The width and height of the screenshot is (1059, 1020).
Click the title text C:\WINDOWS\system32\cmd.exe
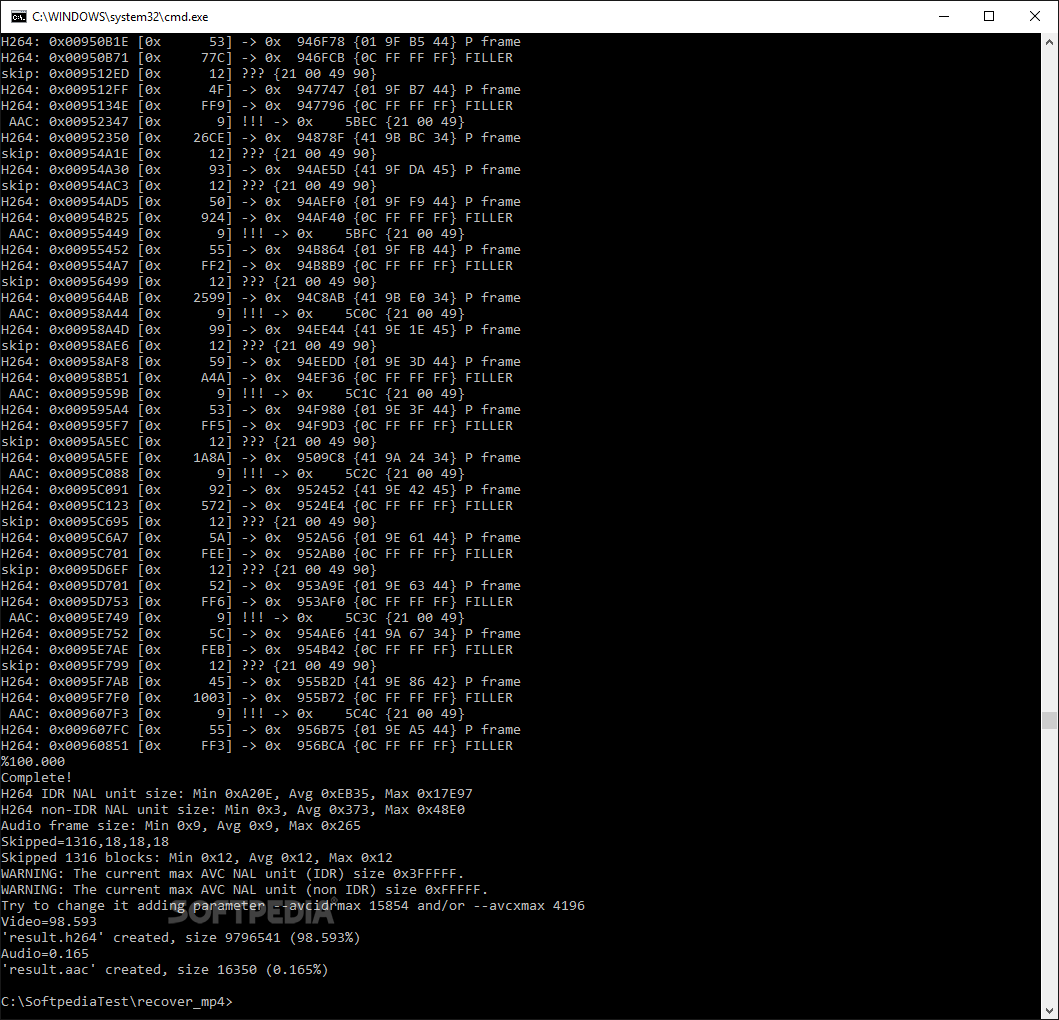(120, 17)
